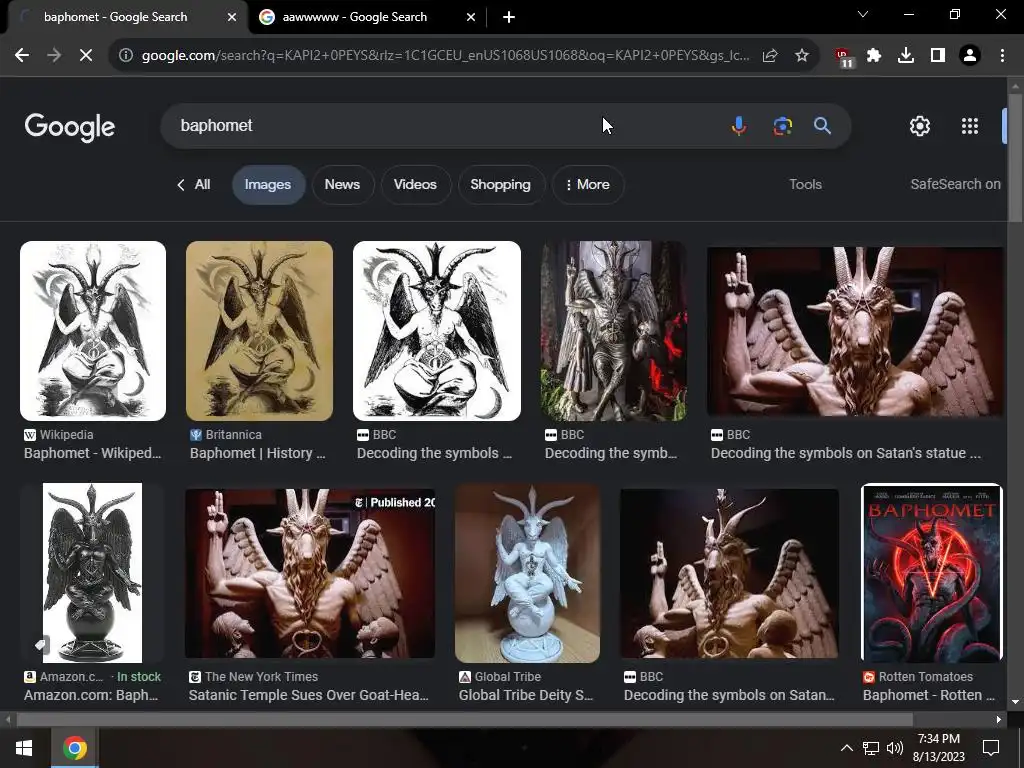Viewport: 1024px width, 768px height.
Task: Go to the Google logo homepage
Action: tap(70, 127)
